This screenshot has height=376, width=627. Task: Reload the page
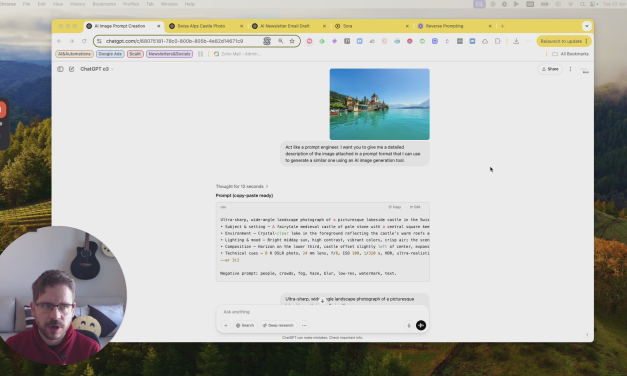[x=84, y=41]
